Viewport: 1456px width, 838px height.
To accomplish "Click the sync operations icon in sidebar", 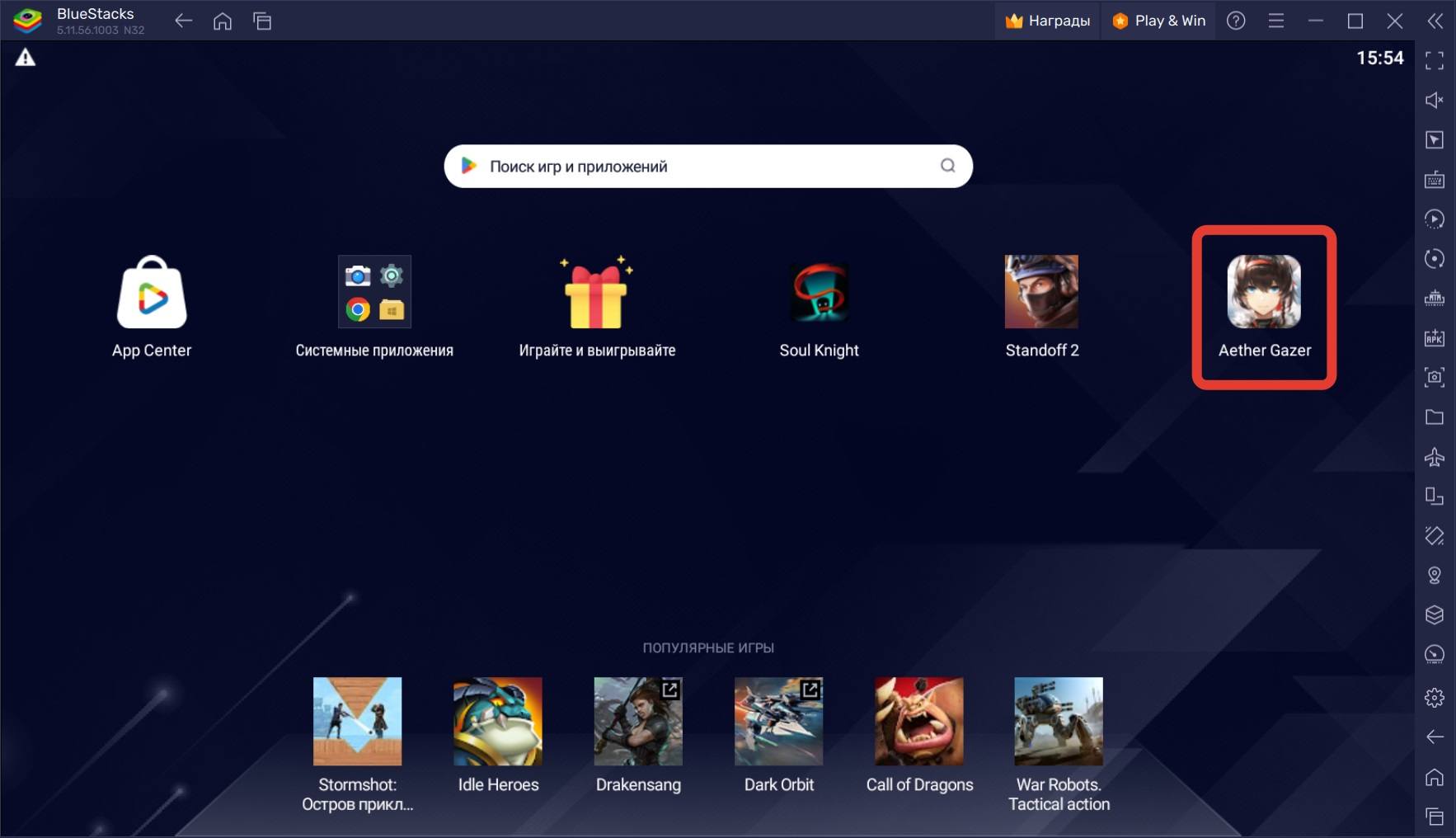I will (1435, 258).
